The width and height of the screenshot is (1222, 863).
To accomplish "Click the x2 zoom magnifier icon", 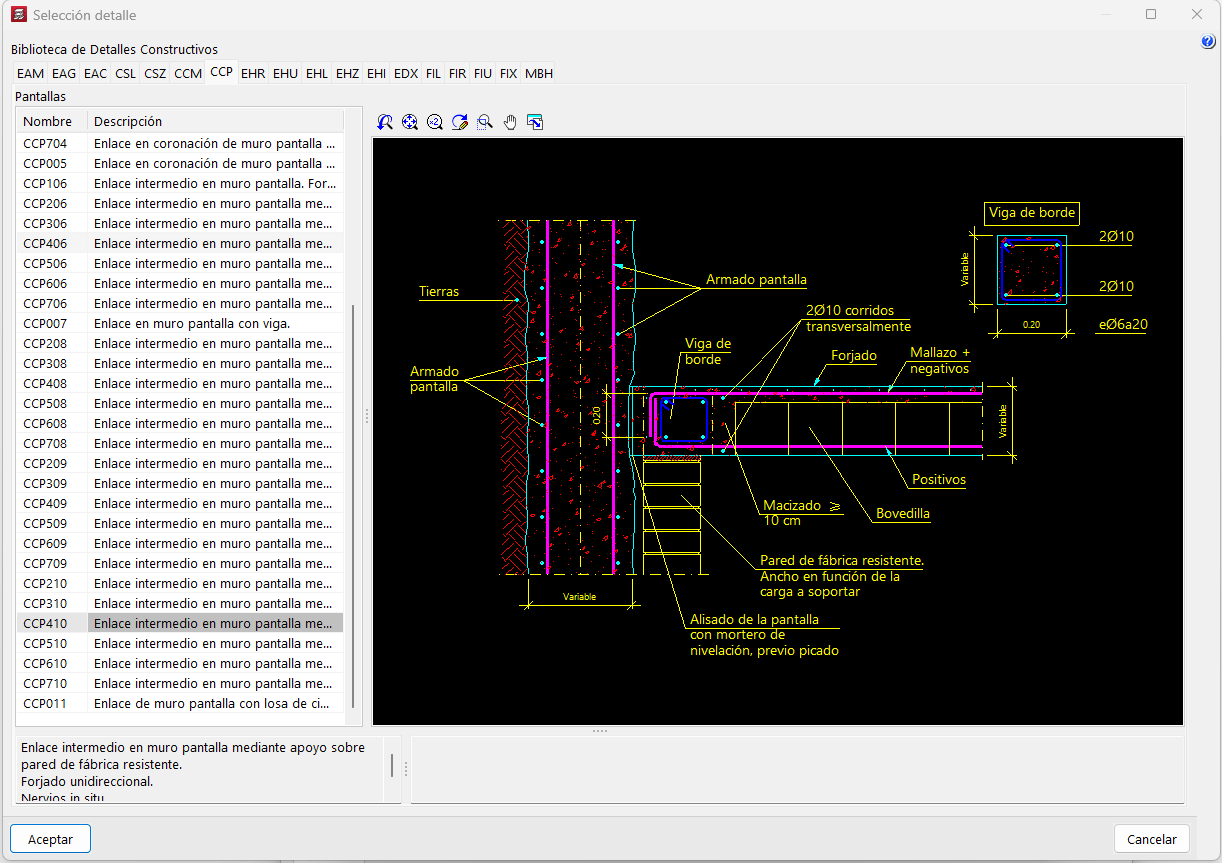I will pyautogui.click(x=435, y=122).
